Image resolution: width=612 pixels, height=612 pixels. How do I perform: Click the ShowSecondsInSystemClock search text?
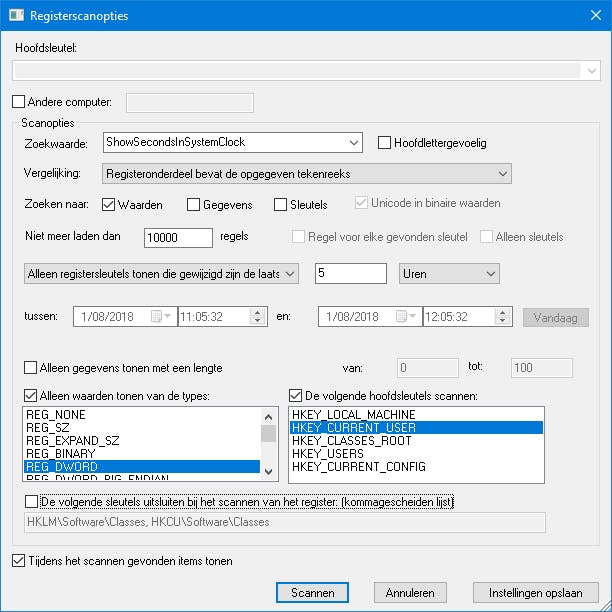[176, 142]
